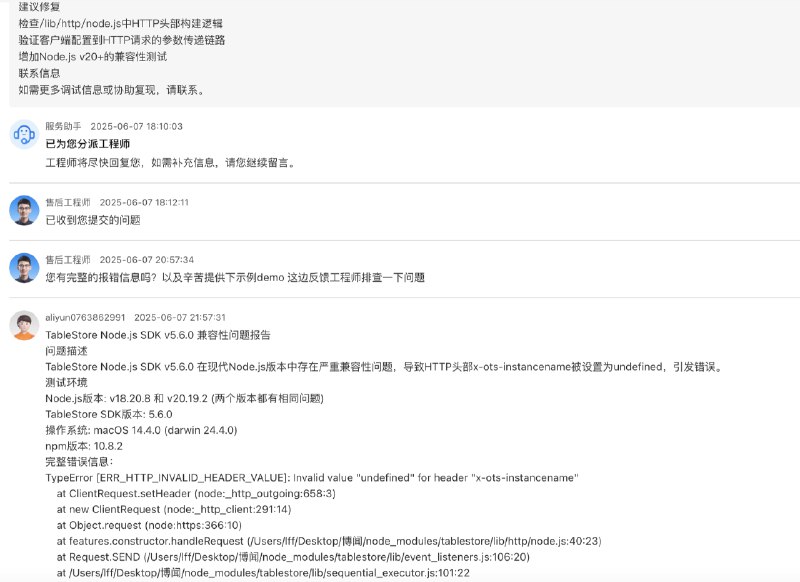
Task: Click the 服务助手 headset avatar icon
Action: click(24, 135)
